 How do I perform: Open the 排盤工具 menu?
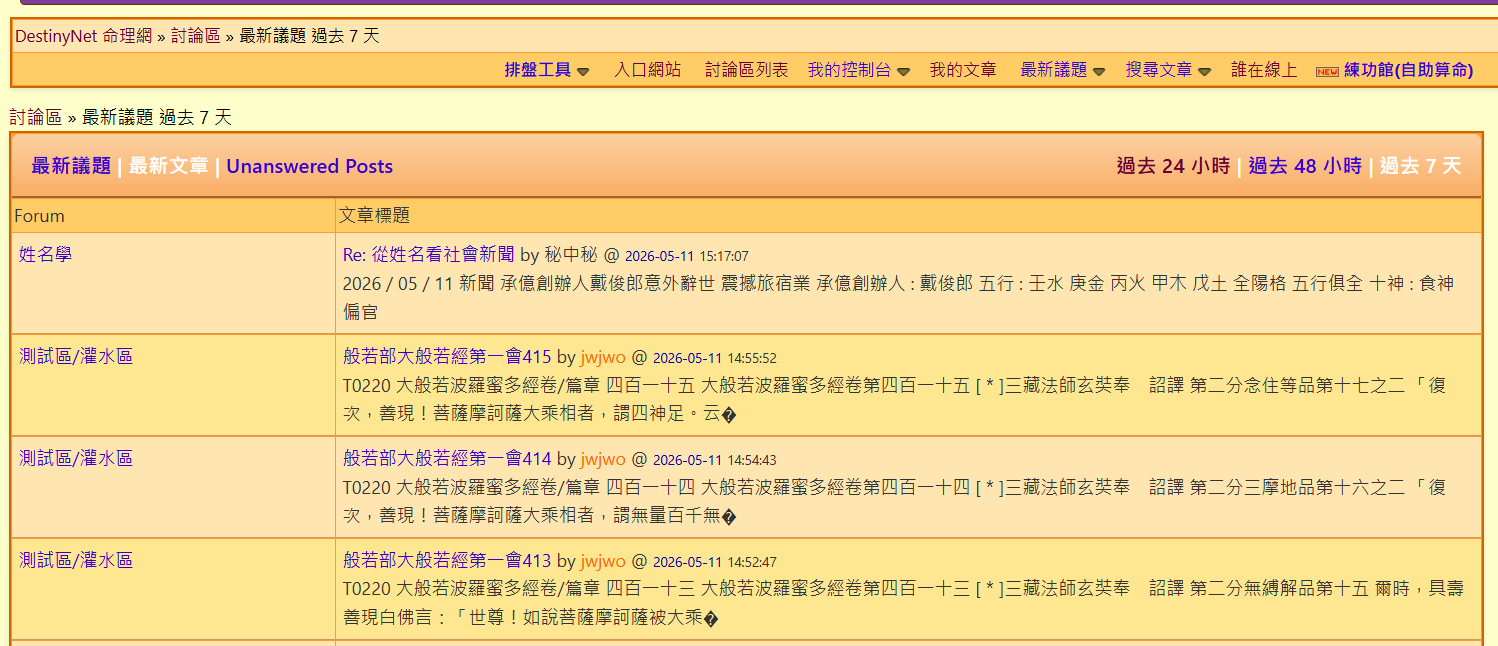538,70
